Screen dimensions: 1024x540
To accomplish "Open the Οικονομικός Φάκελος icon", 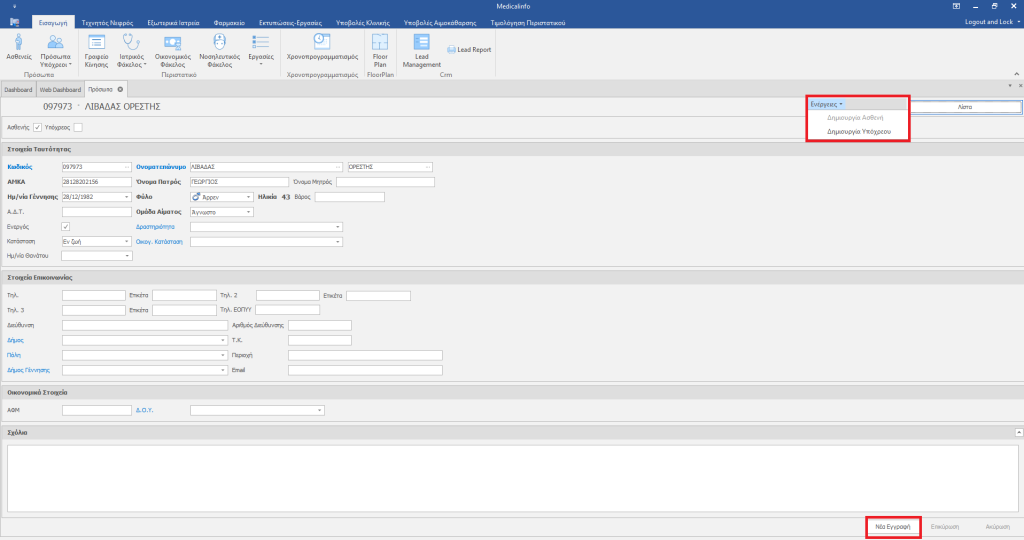I will pos(172,42).
